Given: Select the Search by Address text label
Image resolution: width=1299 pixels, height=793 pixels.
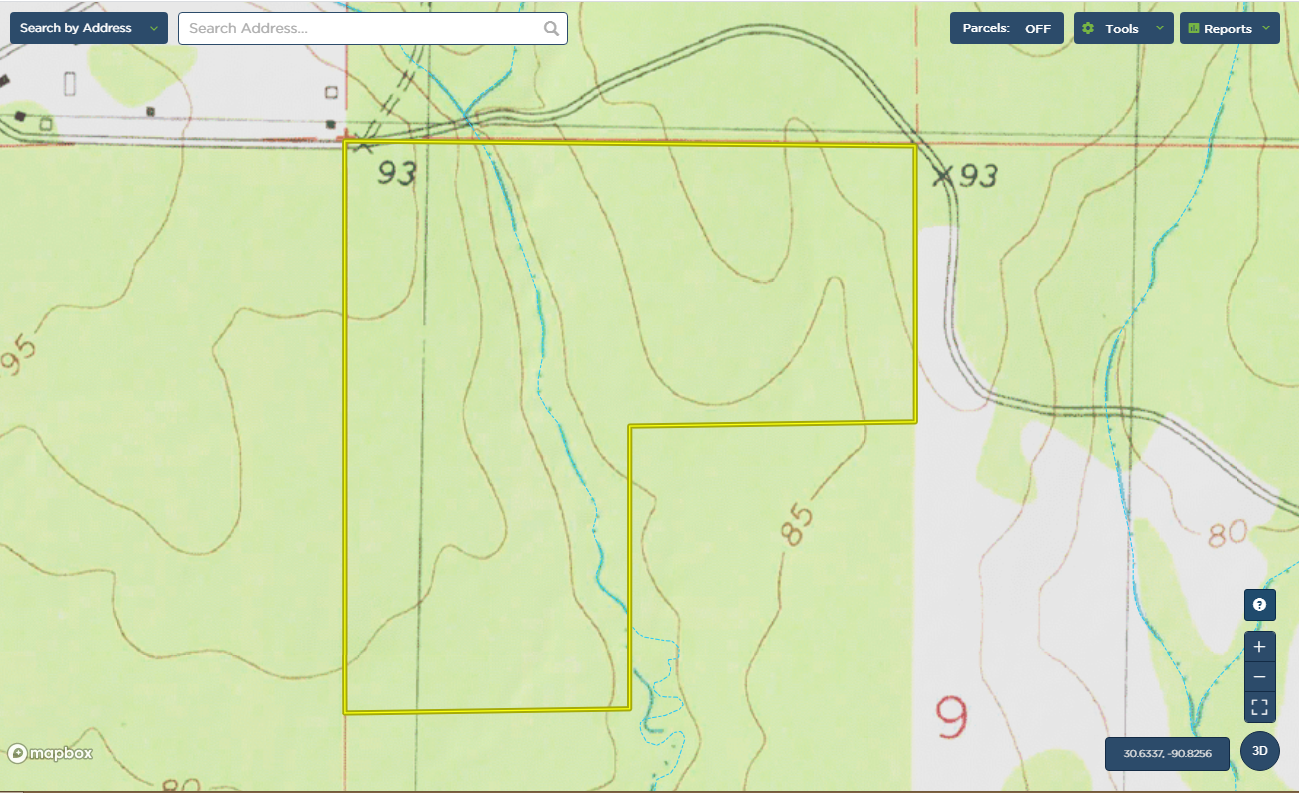Looking at the screenshot, I should click(x=76, y=28).
